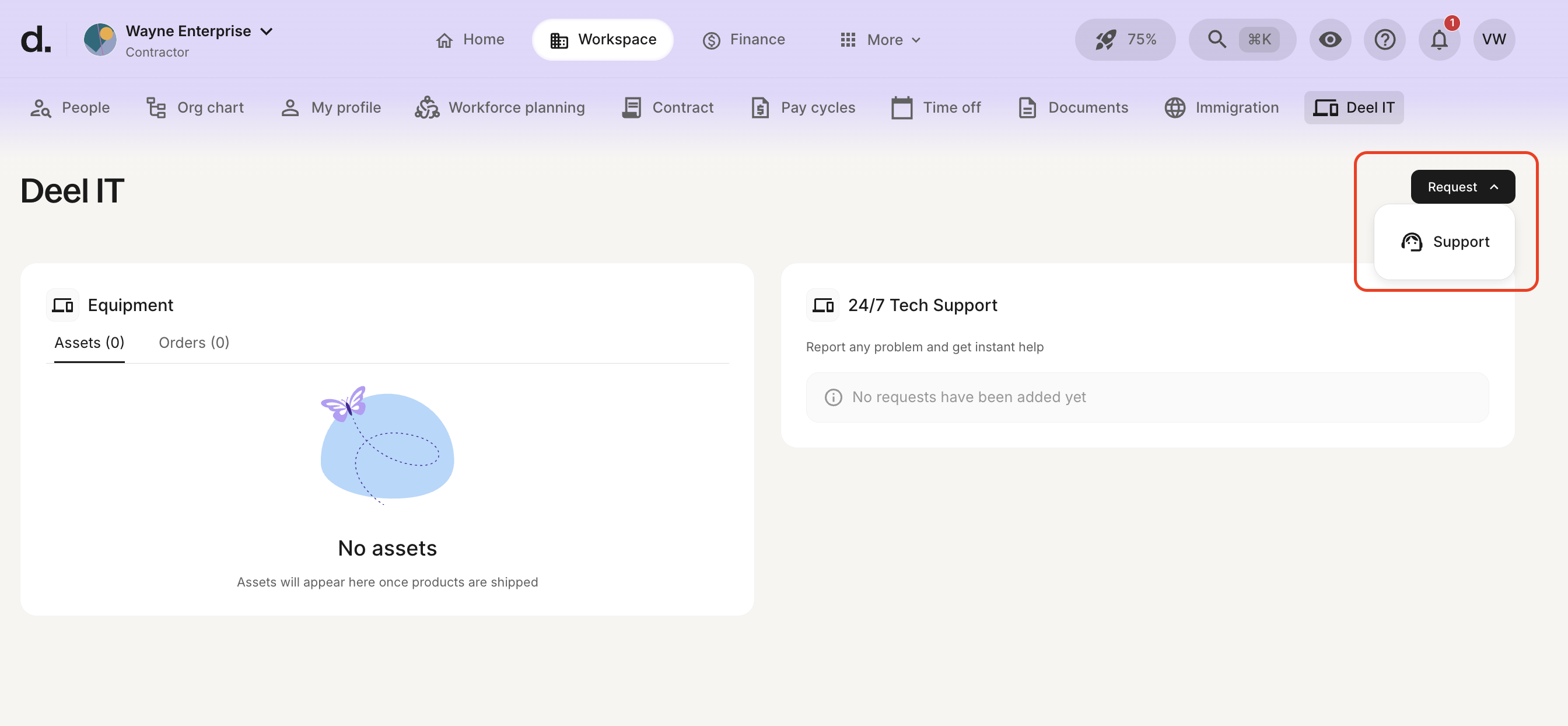Click the Equipment devices icon
Image resolution: width=1568 pixels, height=726 pixels.
[x=62, y=305]
